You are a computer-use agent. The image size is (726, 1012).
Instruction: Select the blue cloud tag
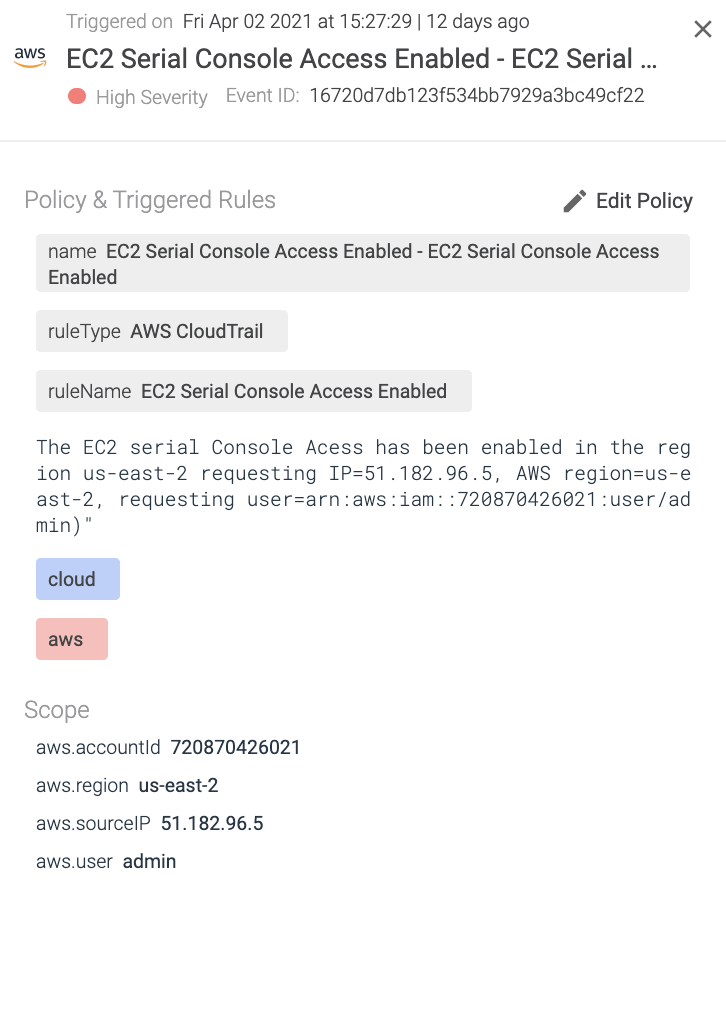(x=77, y=578)
